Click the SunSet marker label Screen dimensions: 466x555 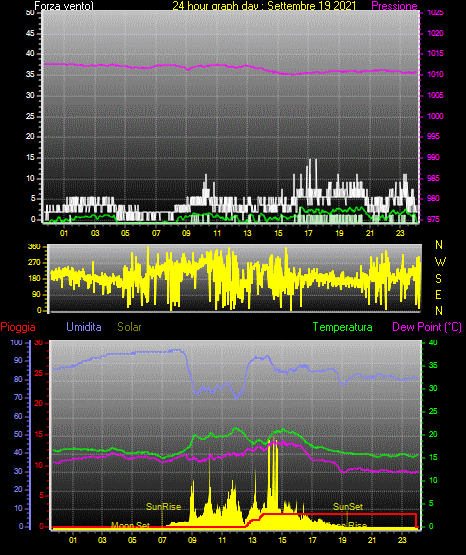click(348, 507)
